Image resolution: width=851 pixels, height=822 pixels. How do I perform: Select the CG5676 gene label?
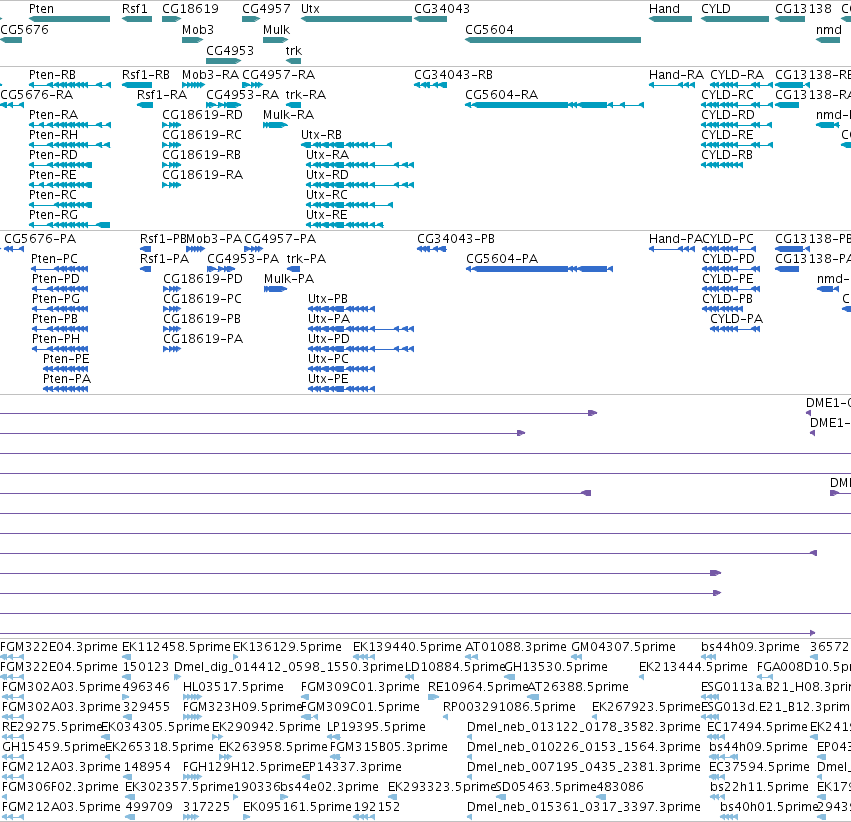[24, 29]
